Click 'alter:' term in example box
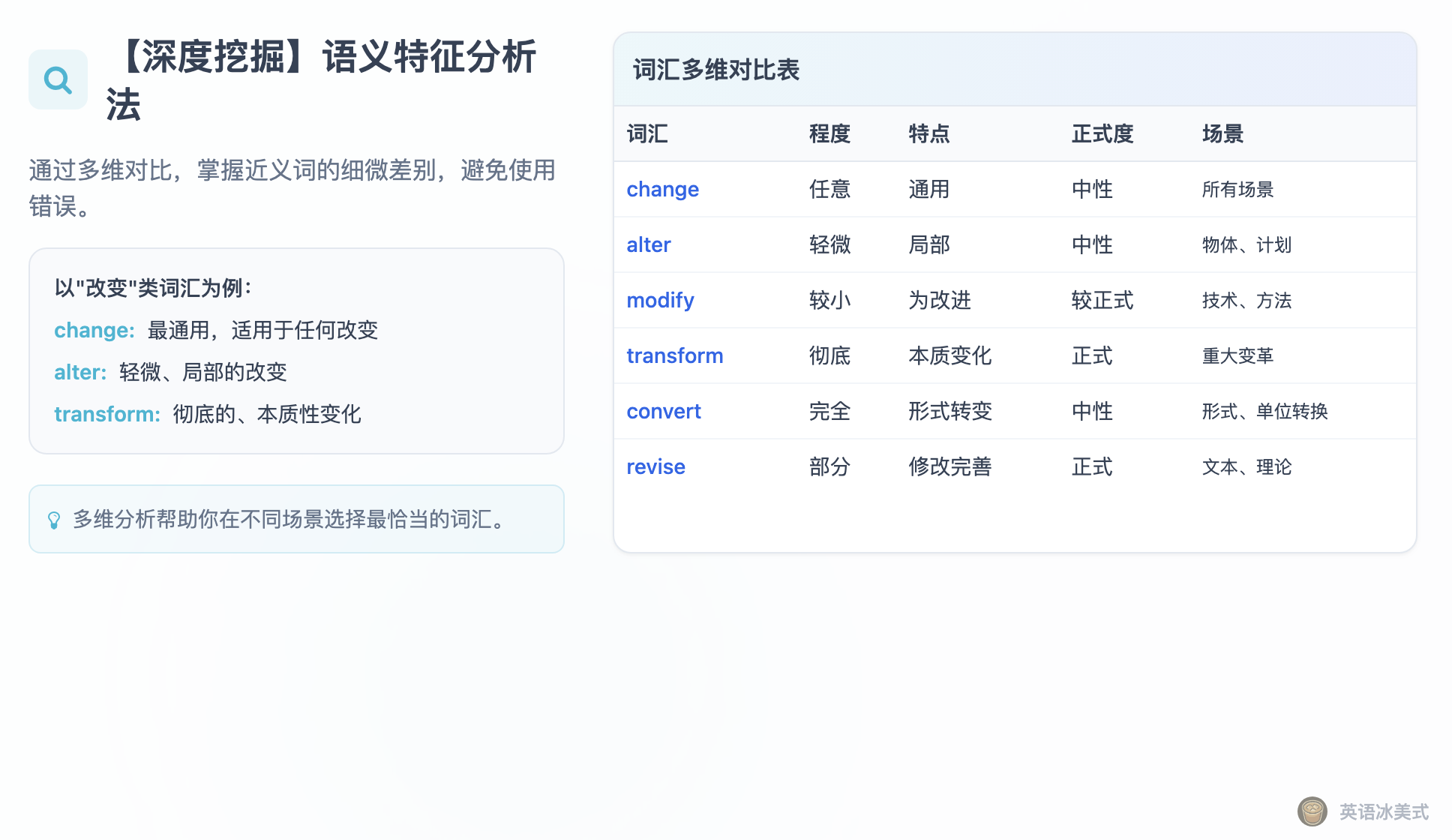The image size is (1452, 840). point(80,372)
